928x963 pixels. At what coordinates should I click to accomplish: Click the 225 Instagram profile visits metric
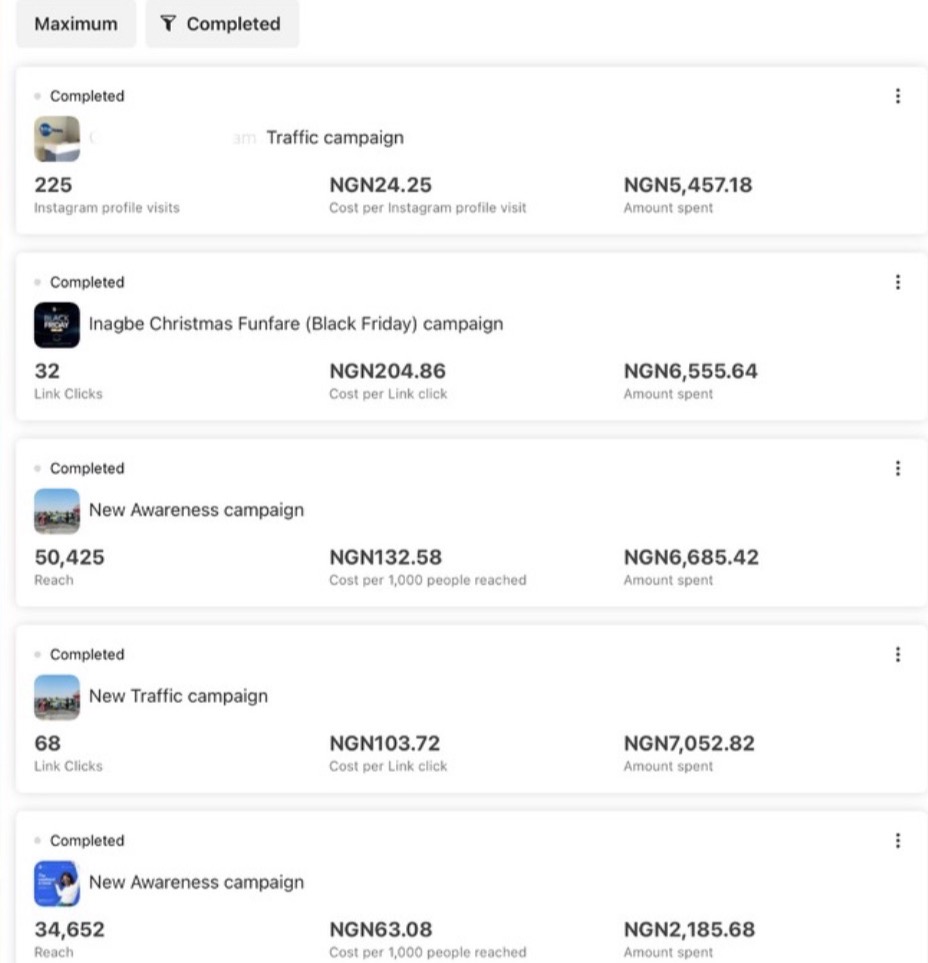[x=53, y=185]
